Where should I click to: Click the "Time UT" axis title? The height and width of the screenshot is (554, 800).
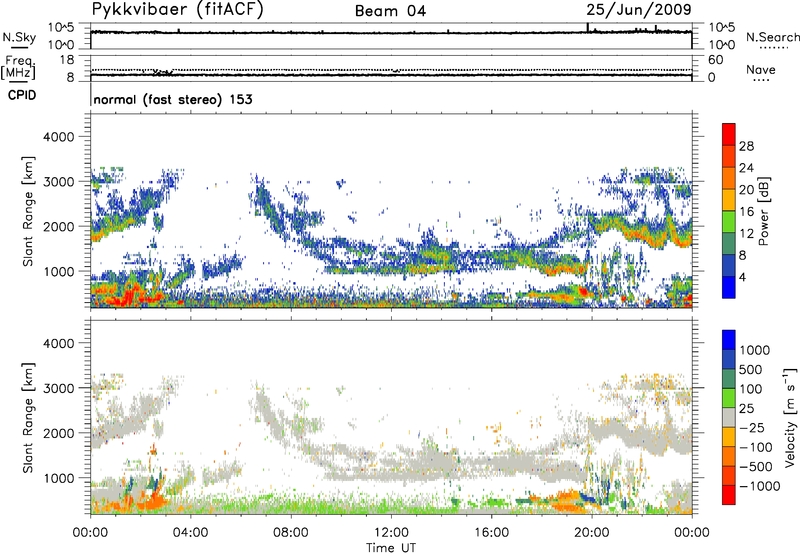[391, 548]
